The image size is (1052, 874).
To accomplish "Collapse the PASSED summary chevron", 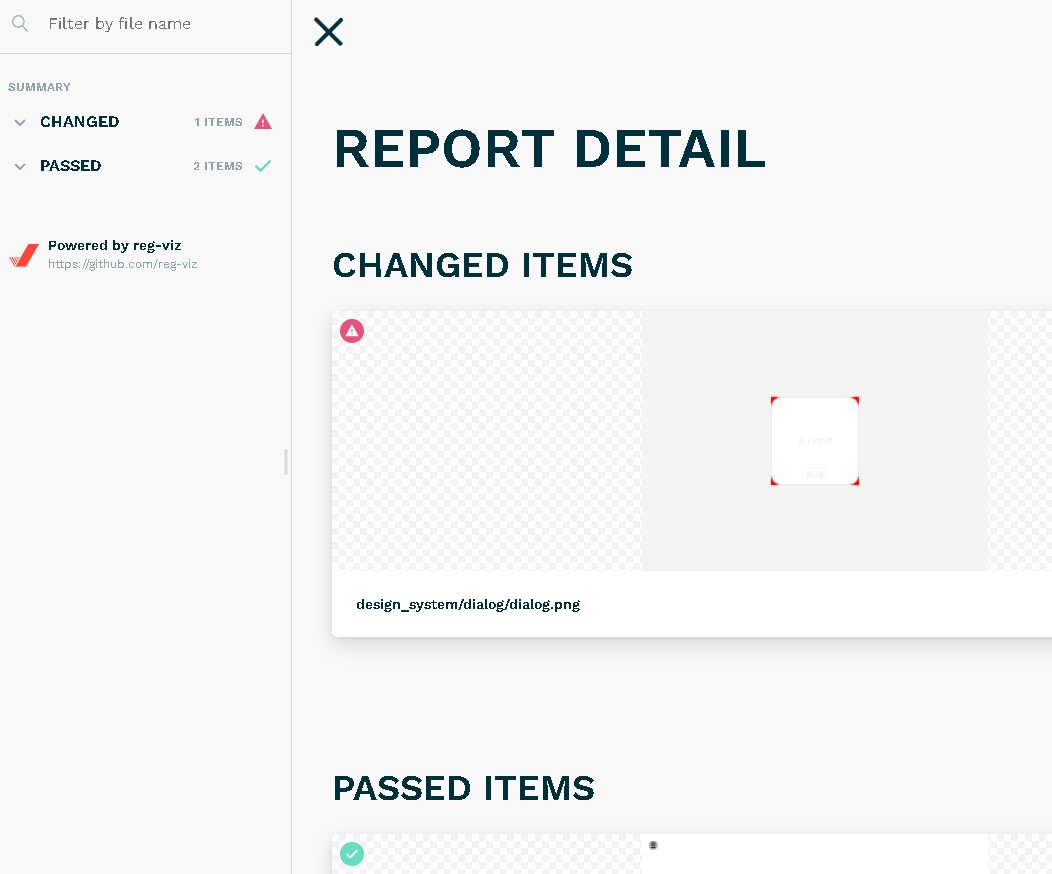I will click(x=20, y=166).
